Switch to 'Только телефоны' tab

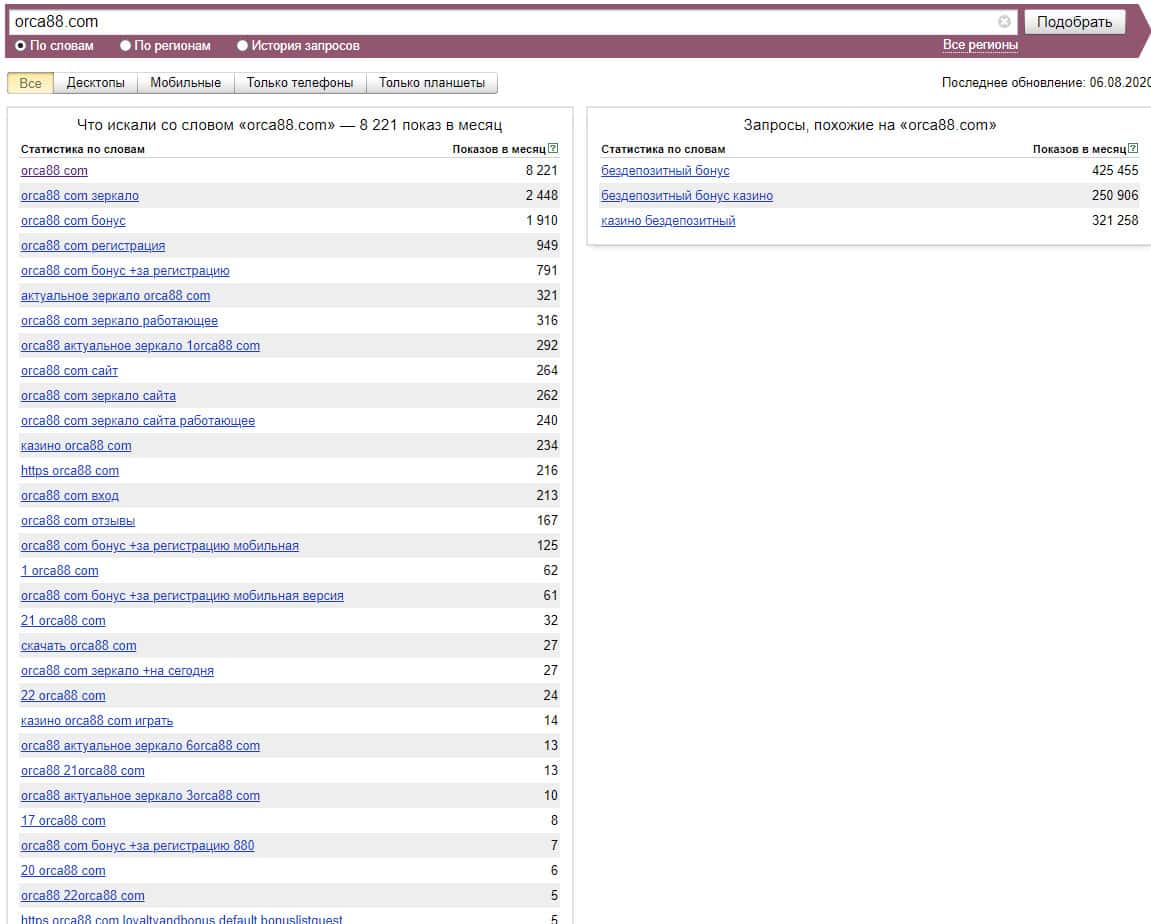tap(300, 83)
